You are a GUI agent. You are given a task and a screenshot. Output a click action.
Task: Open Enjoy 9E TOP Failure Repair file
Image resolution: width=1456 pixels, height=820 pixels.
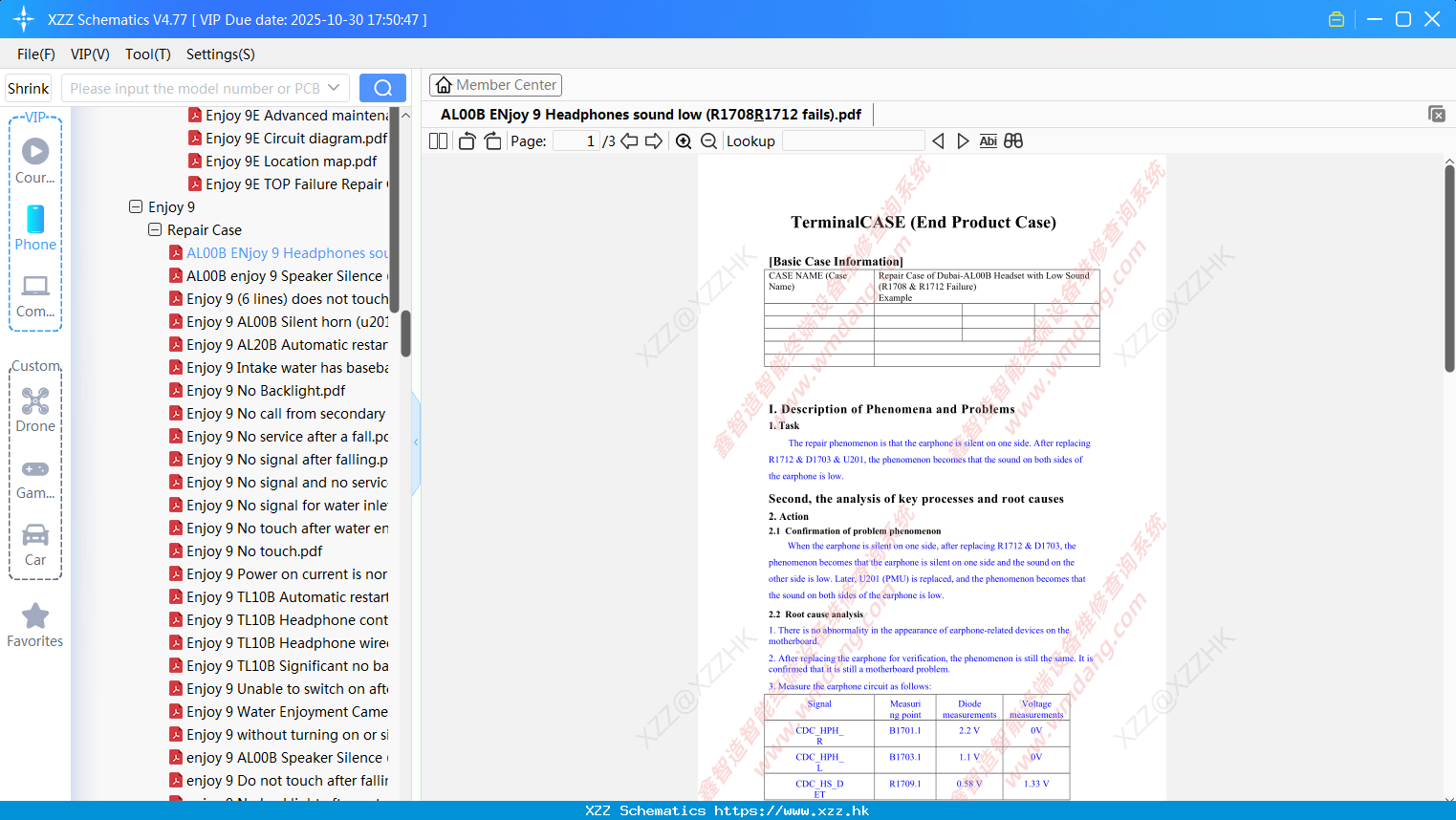[288, 183]
